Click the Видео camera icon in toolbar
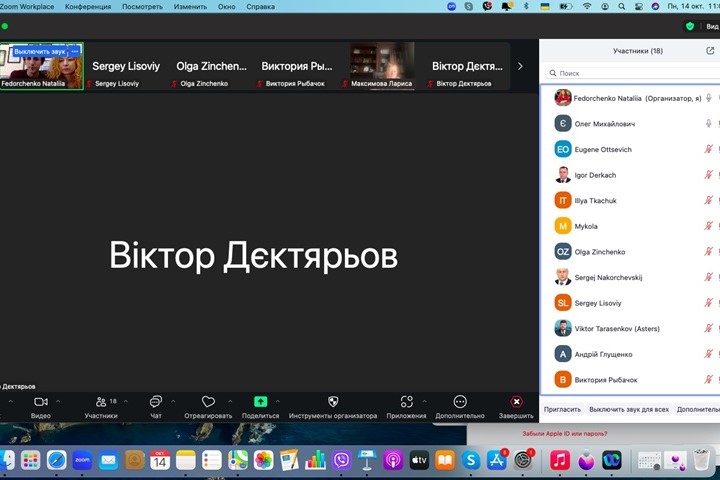Screen dimensions: 720x480 click(x=41, y=401)
